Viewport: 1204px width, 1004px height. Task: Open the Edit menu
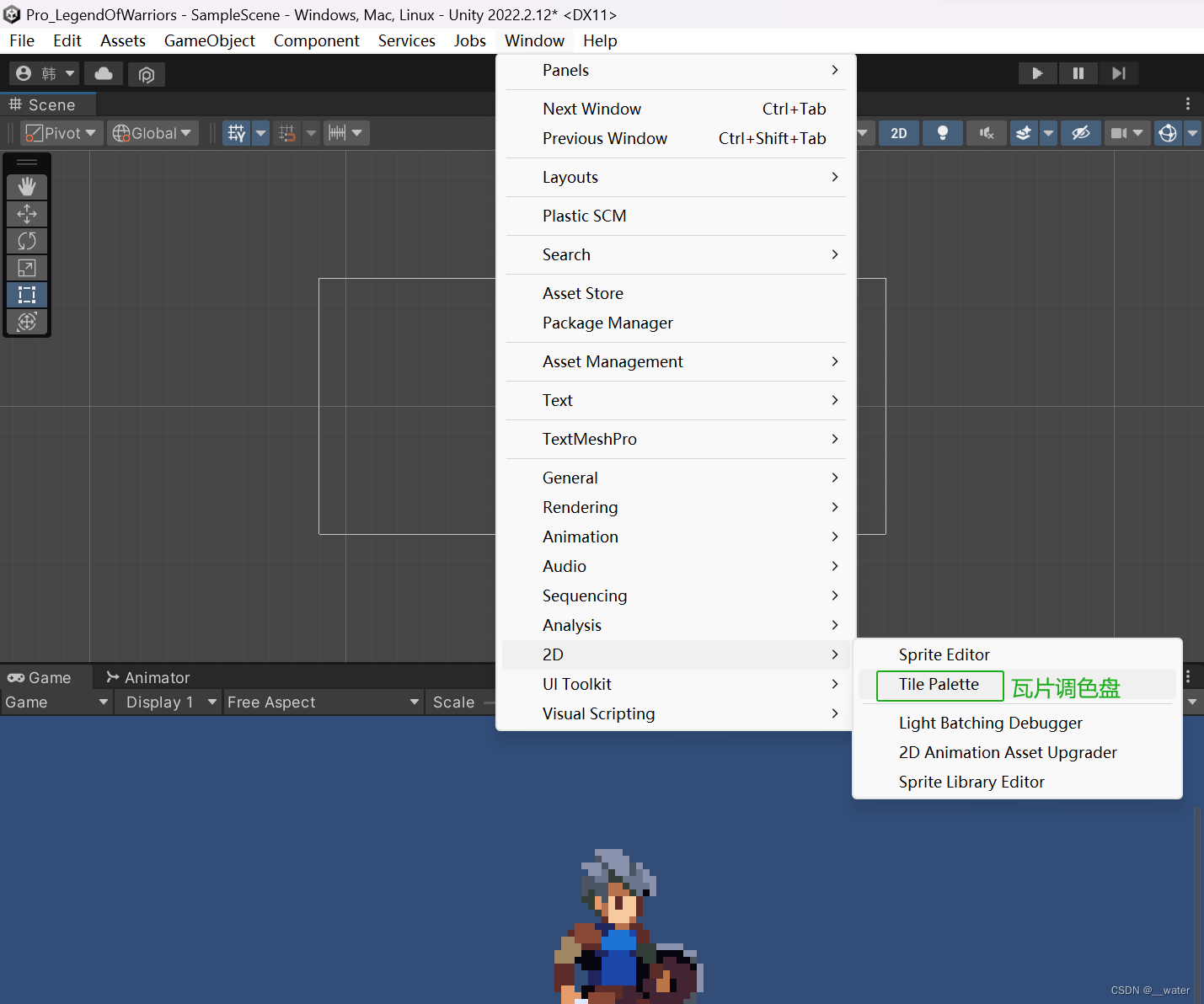[x=67, y=40]
